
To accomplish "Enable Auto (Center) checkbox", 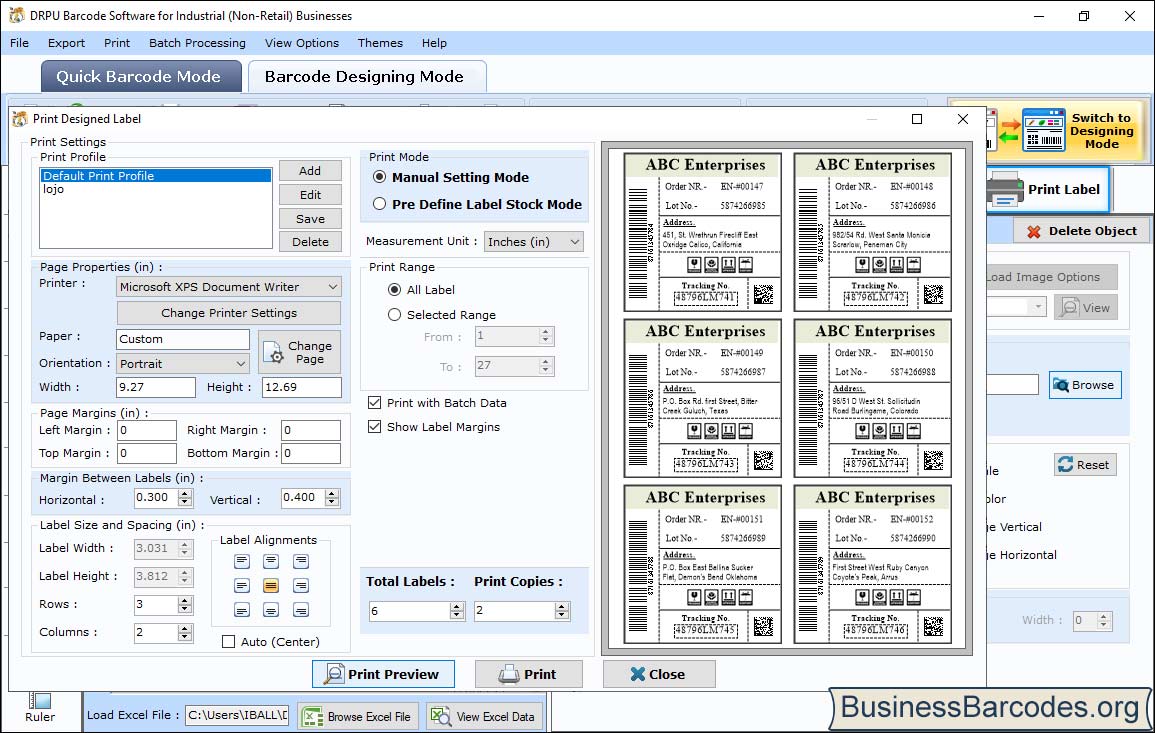I will click(x=228, y=642).
